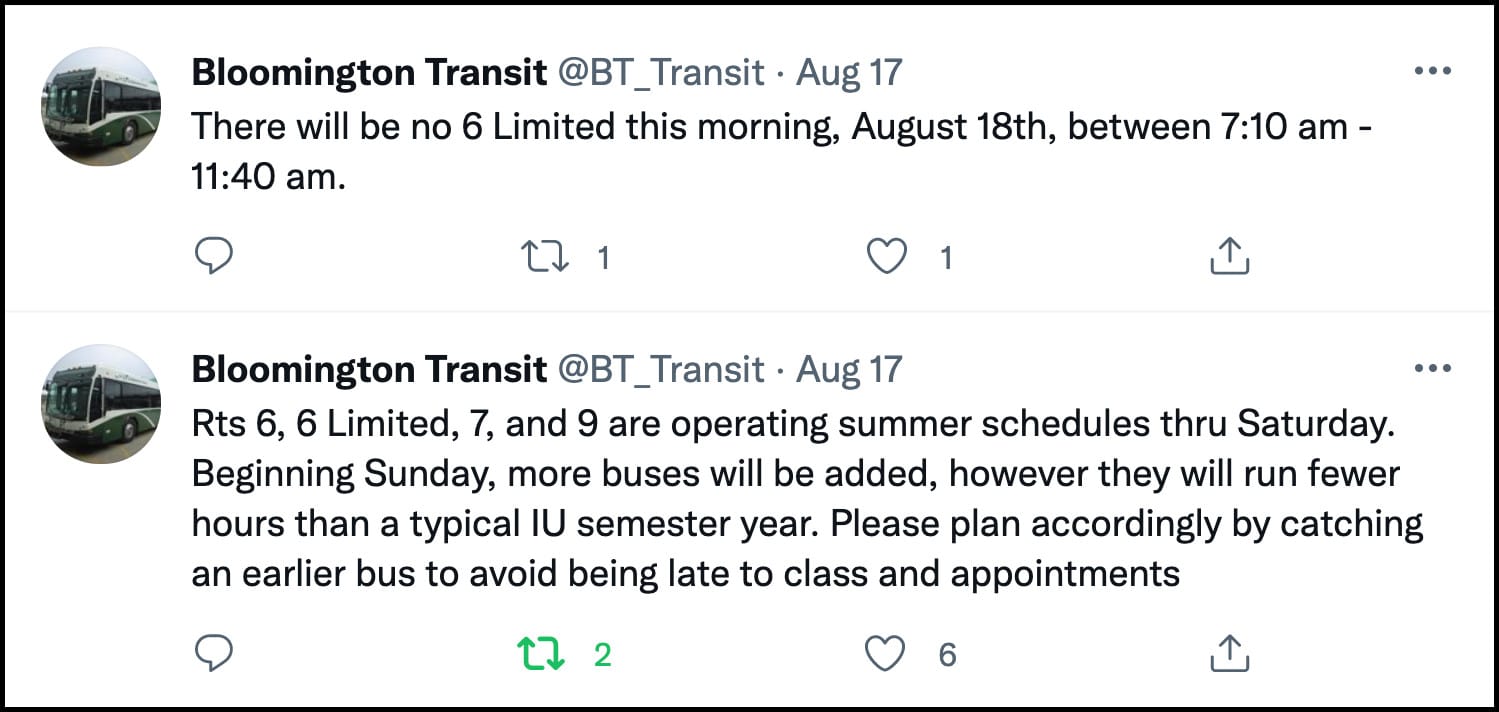Retweet the August 18th 6 Limited tweet

point(546,258)
